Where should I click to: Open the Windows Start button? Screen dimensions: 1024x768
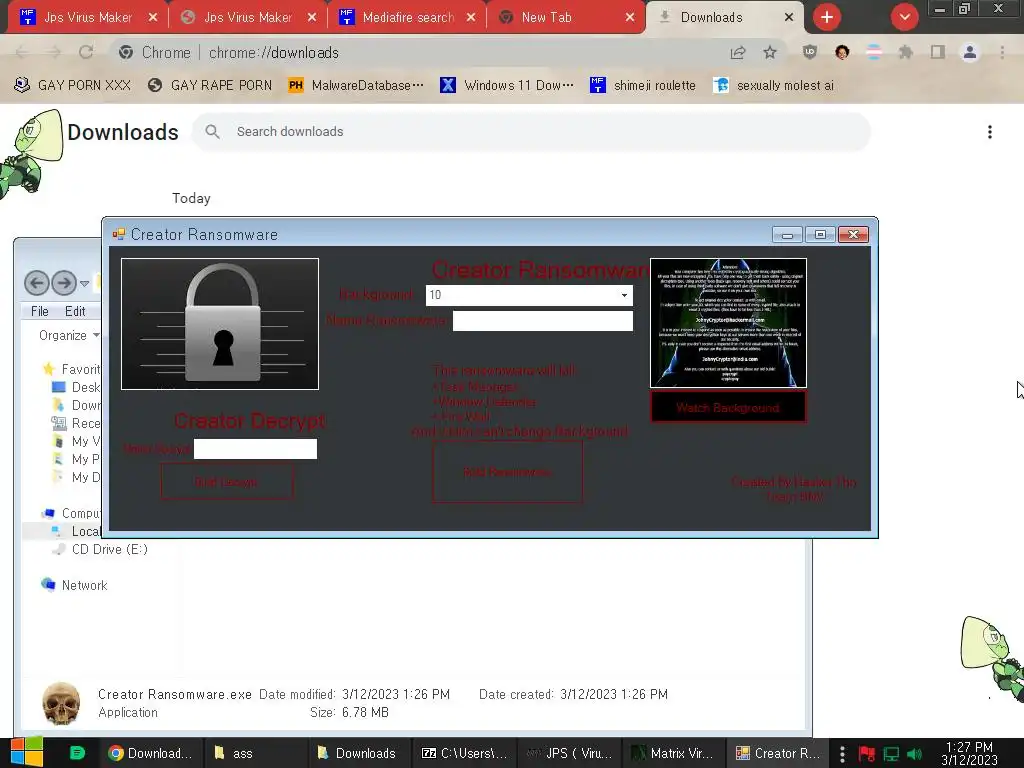point(26,752)
